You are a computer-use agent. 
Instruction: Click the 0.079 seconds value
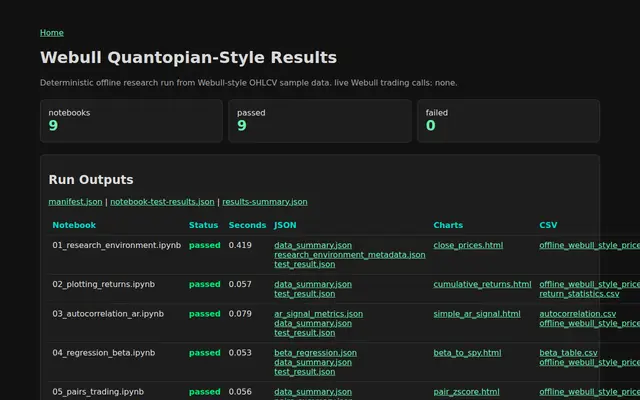pos(240,314)
